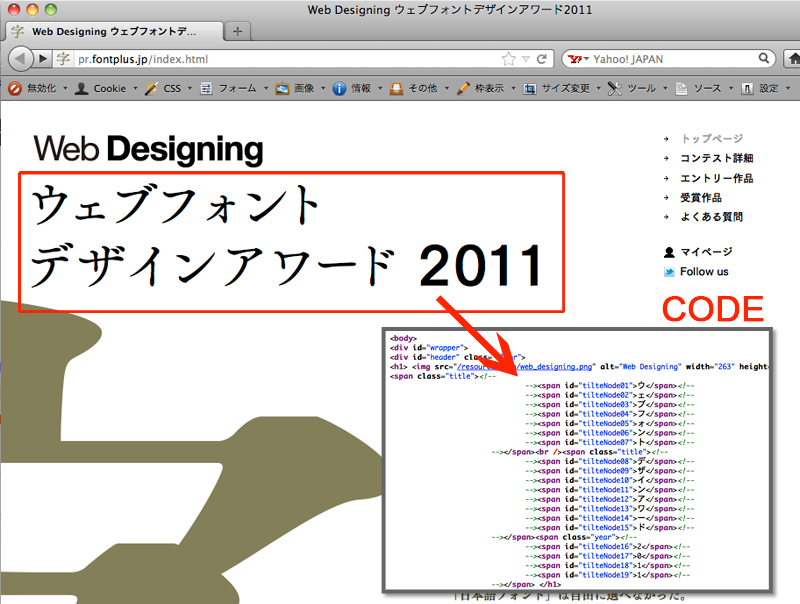The width and height of the screenshot is (800, 604).
Task: Click the Follow us link
Action: (704, 272)
